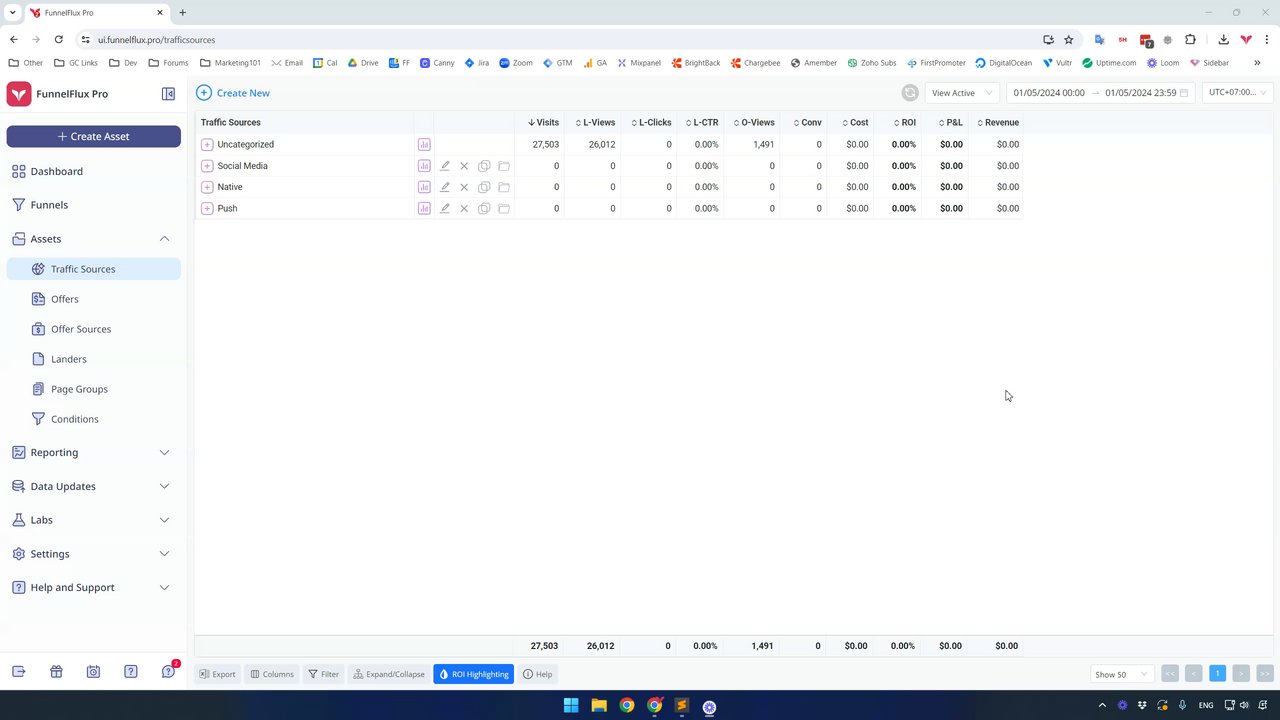Open Page Groups in the sidebar

pyautogui.click(x=94, y=389)
